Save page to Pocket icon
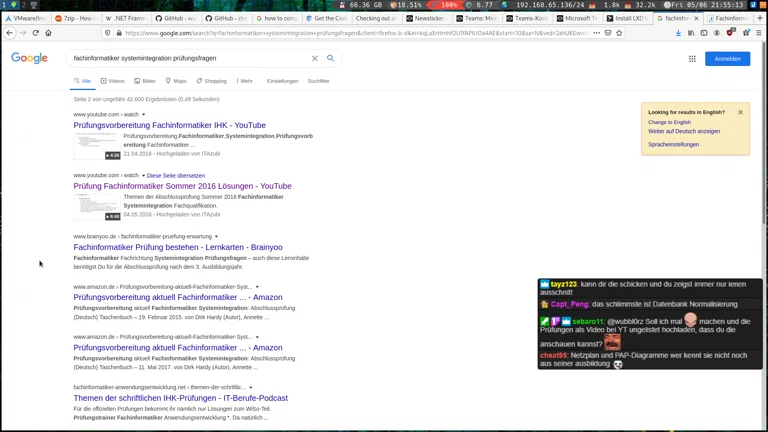 click(x=608, y=33)
